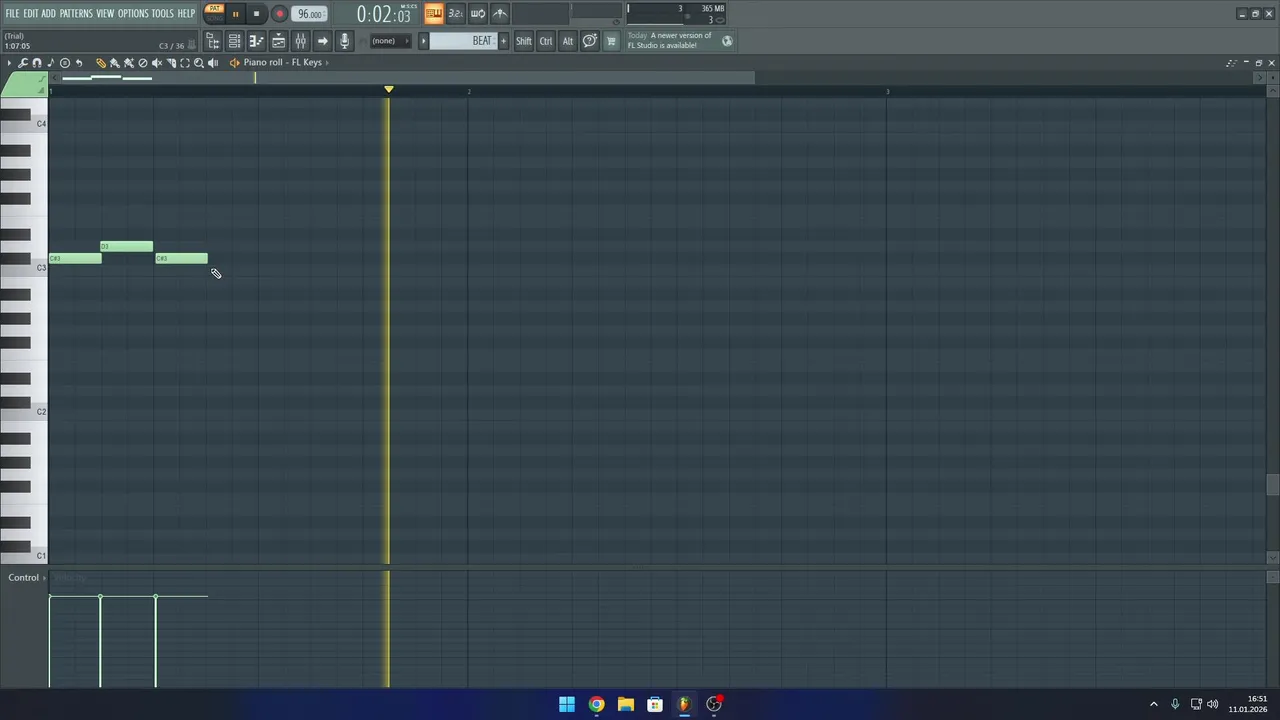Expand the Piano roll - FL Keys title arrow
The image size is (1280, 720).
tap(327, 62)
